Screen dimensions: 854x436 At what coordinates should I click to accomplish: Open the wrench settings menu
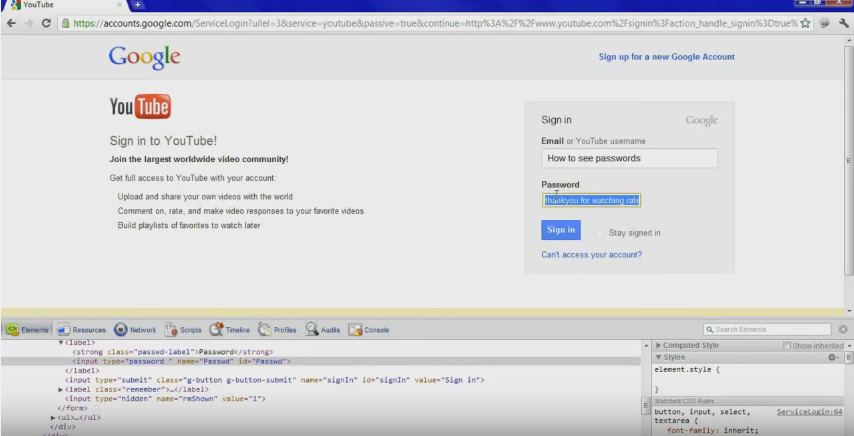[844, 23]
